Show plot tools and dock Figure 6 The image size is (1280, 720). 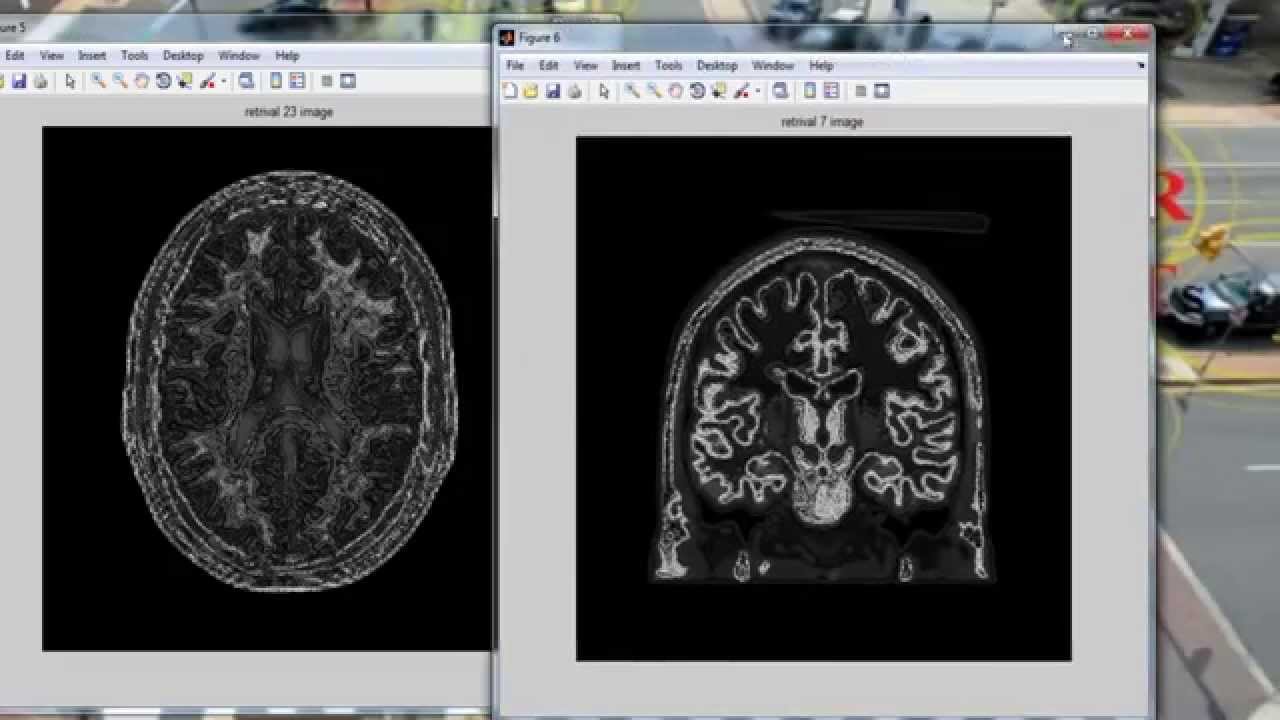[882, 91]
